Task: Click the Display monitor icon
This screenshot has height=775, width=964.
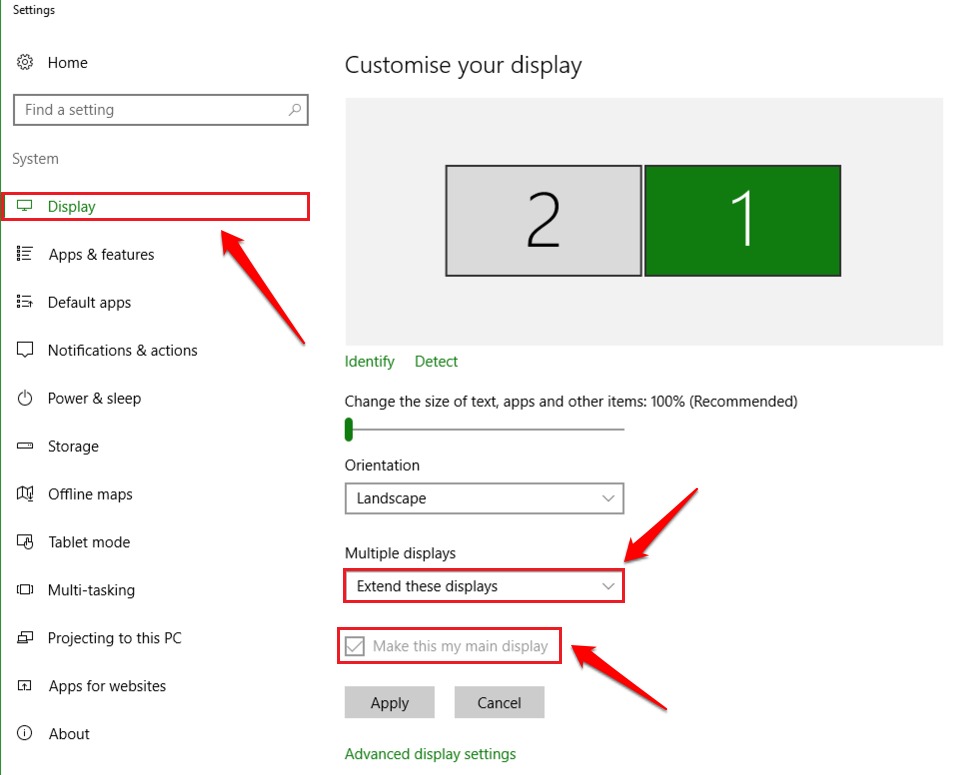Action: tap(25, 206)
